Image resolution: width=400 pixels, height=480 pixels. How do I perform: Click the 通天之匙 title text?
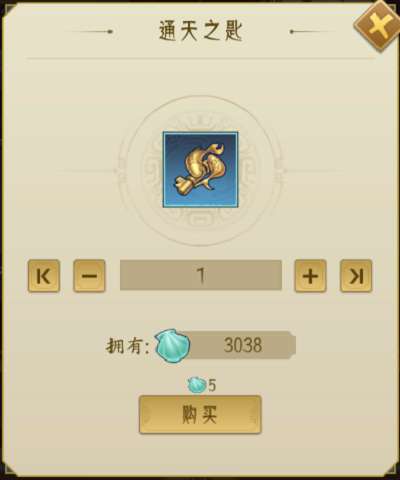coord(200,32)
